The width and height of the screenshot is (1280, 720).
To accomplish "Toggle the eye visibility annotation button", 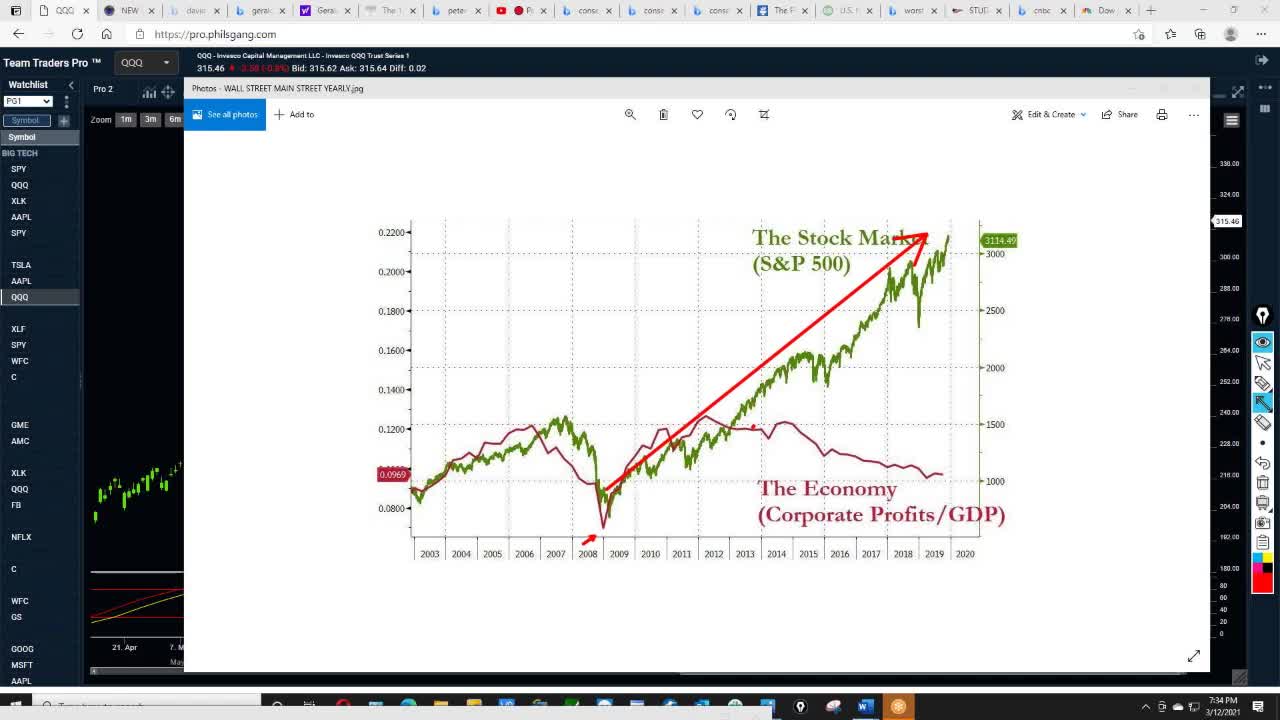I will tap(1262, 342).
